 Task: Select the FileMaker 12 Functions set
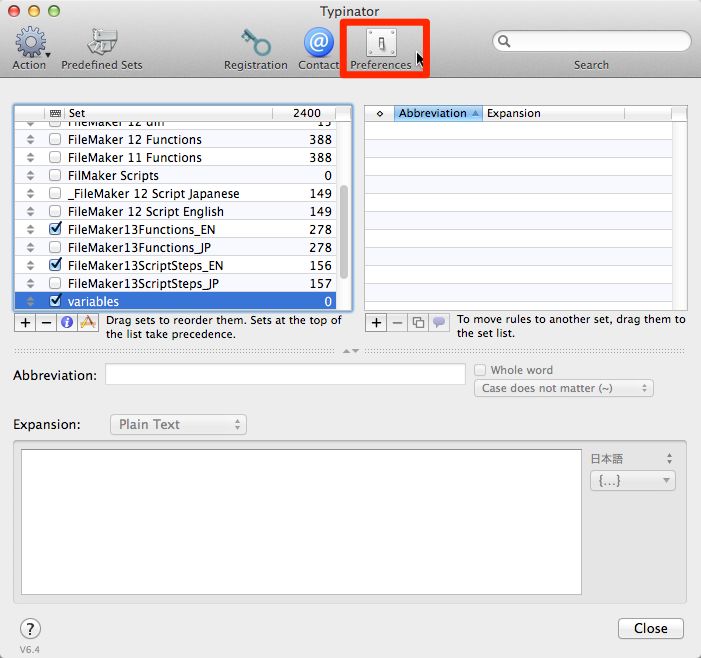[x=175, y=139]
